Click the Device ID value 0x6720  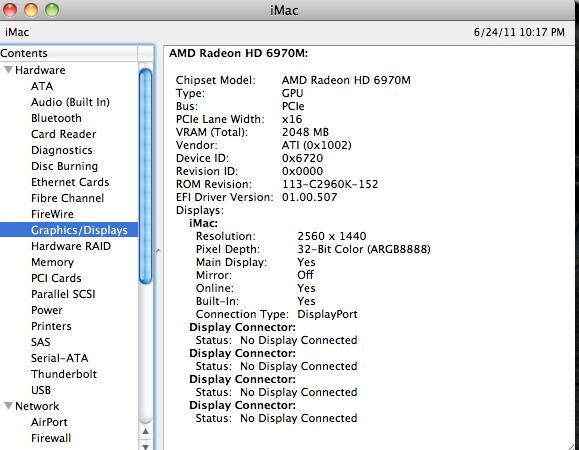coord(302,158)
